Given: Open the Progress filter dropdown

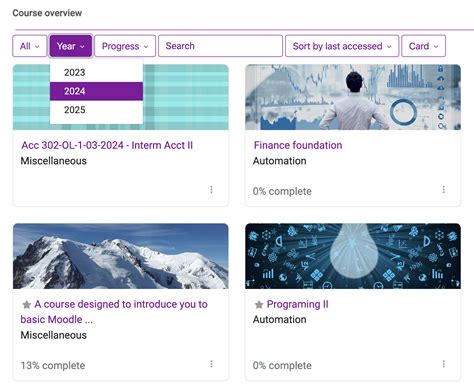Looking at the screenshot, I should click(x=125, y=46).
